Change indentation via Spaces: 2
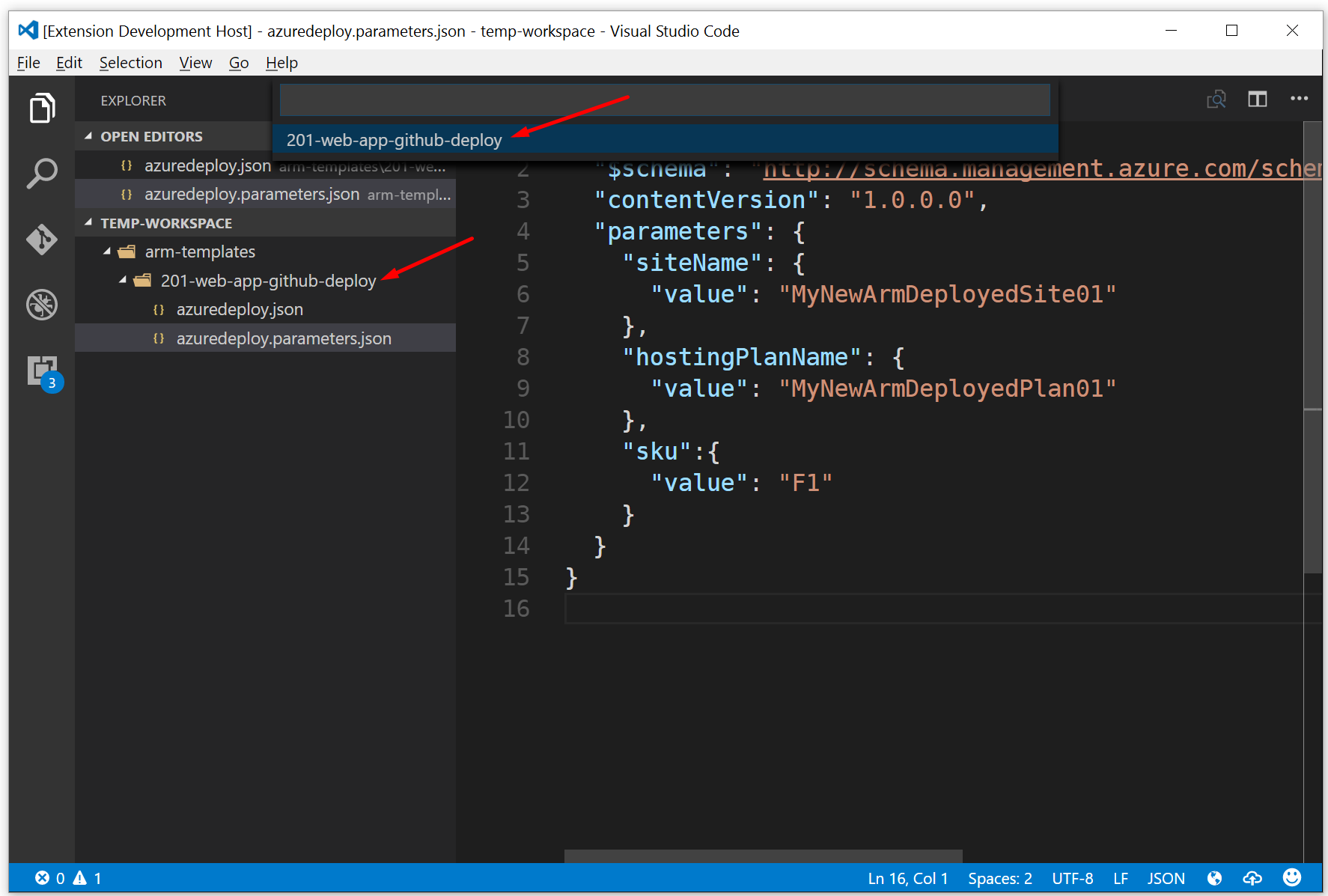 tap(1000, 878)
